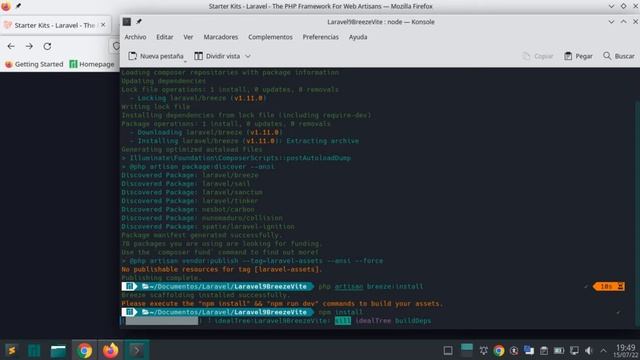Switch to Google Chrome in the taskbar
Image resolution: width=640 pixels, height=360 pixels.
click(84, 350)
